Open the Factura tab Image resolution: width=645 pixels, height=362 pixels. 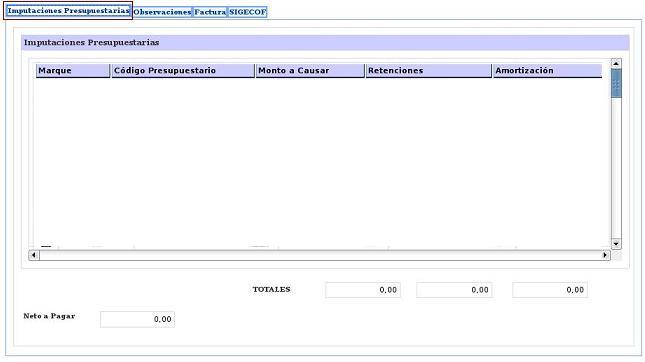point(210,12)
